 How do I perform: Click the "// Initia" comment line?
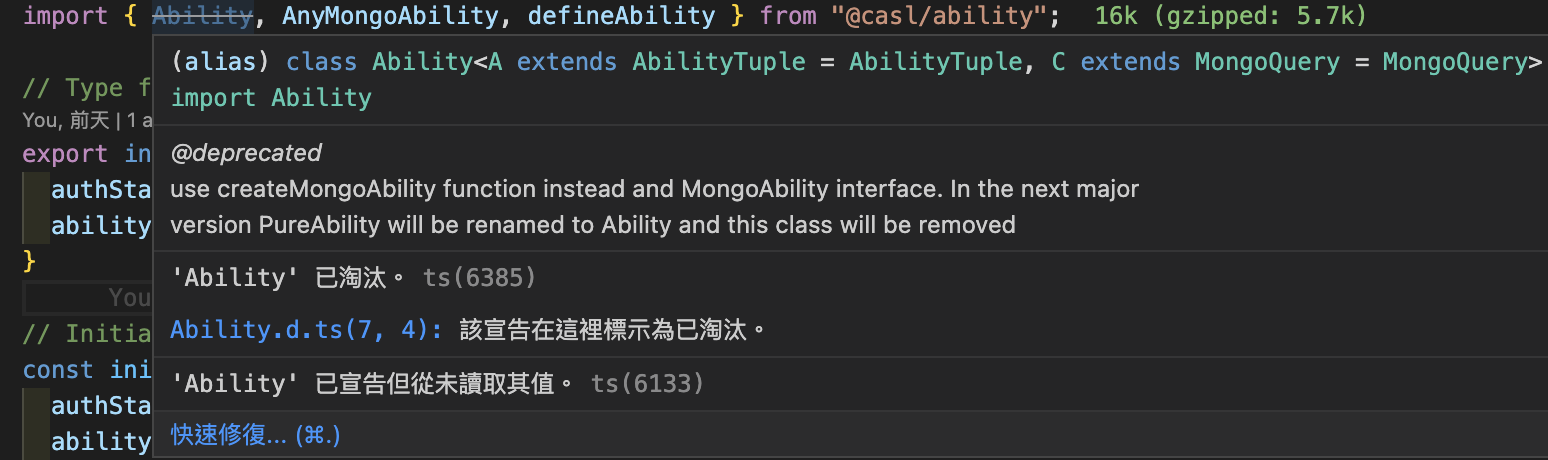[x=87, y=333]
